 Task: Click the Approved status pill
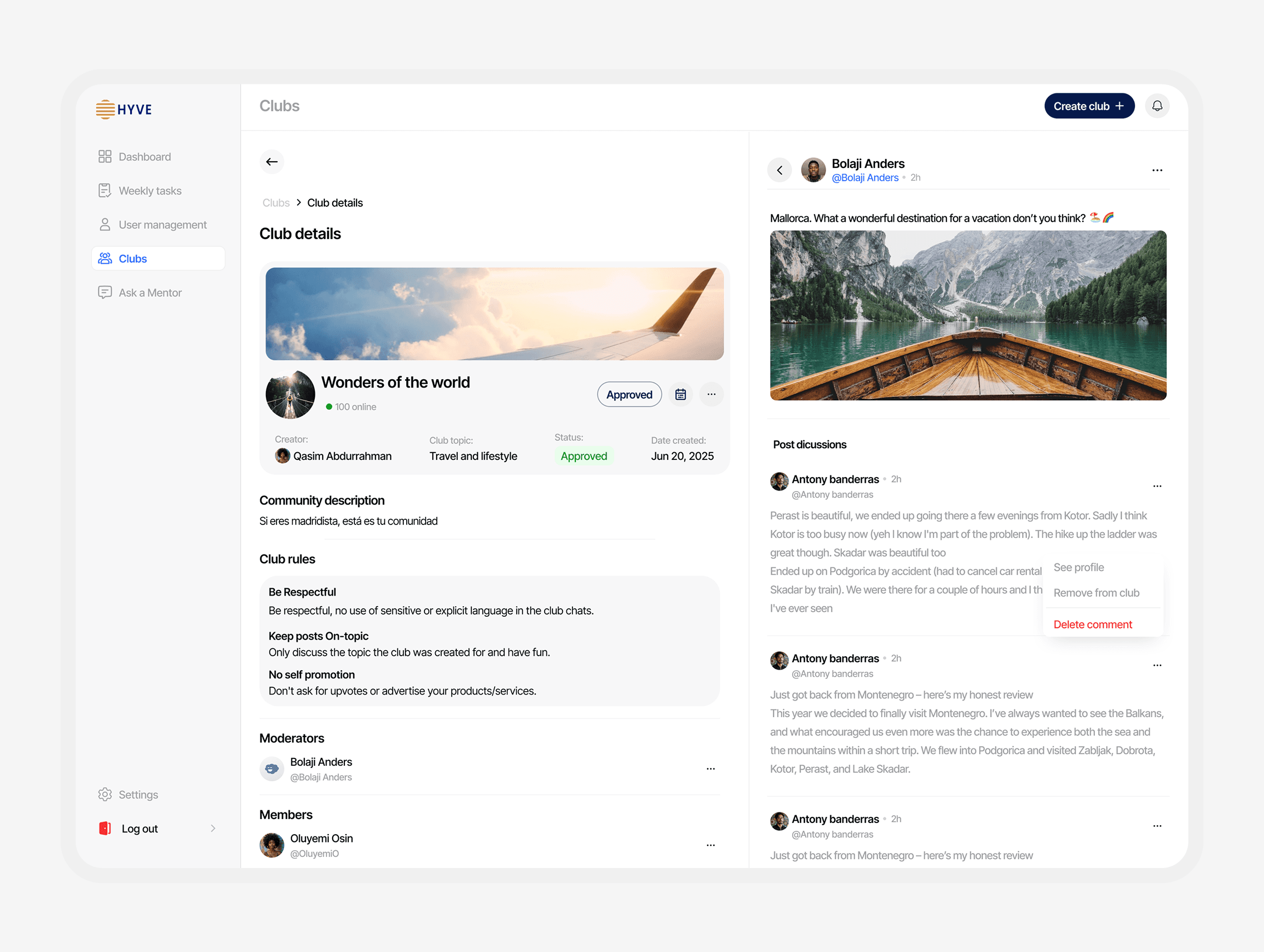[629, 394]
